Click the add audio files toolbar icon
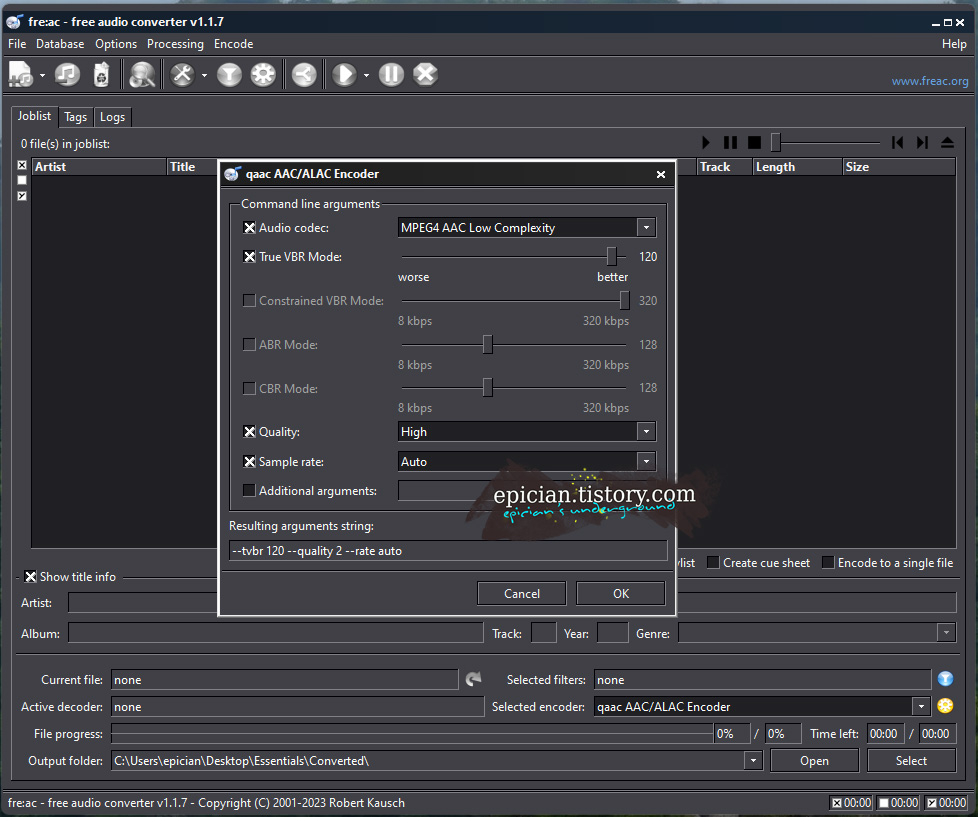 [20, 75]
